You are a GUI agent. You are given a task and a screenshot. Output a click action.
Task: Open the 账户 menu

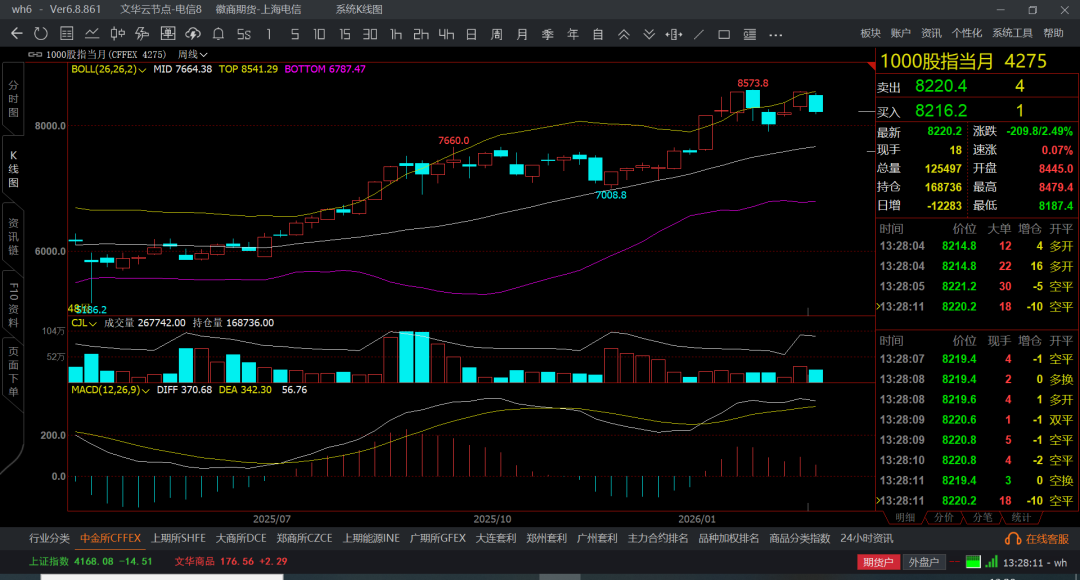click(x=900, y=33)
